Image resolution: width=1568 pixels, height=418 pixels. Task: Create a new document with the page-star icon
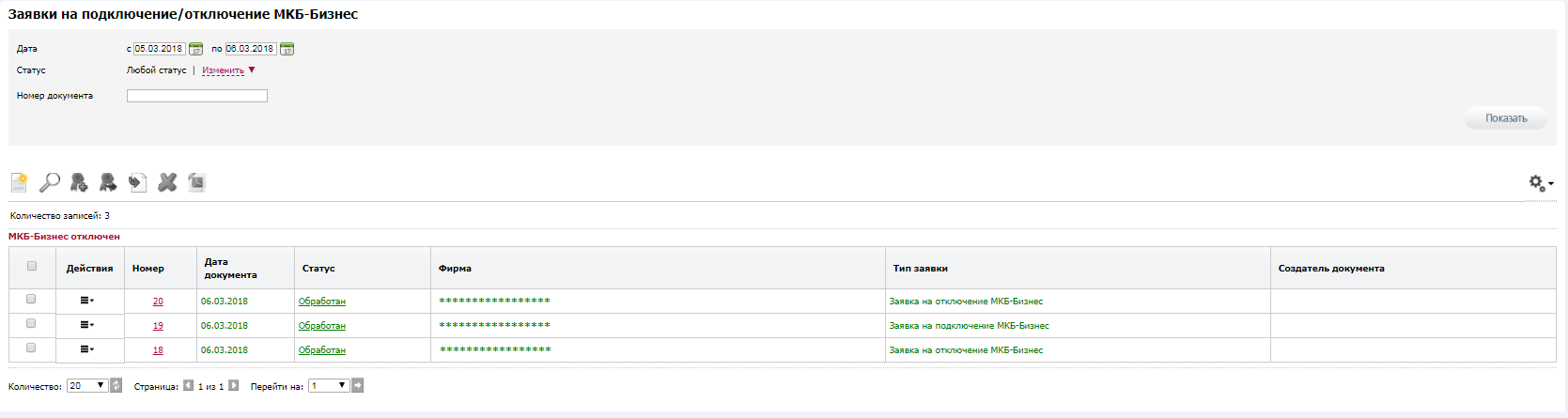click(x=19, y=182)
